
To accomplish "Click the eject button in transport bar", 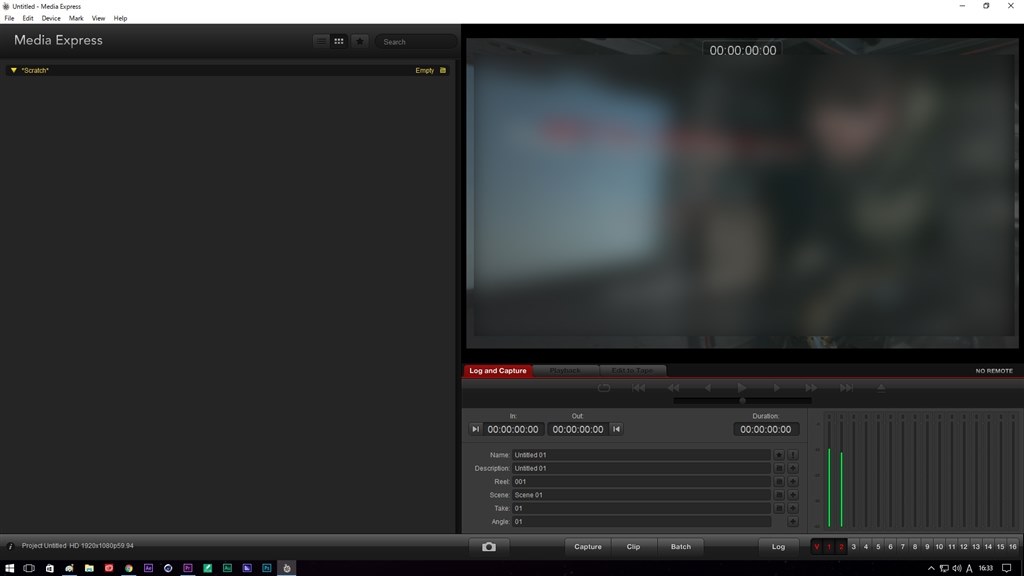I will [881, 388].
